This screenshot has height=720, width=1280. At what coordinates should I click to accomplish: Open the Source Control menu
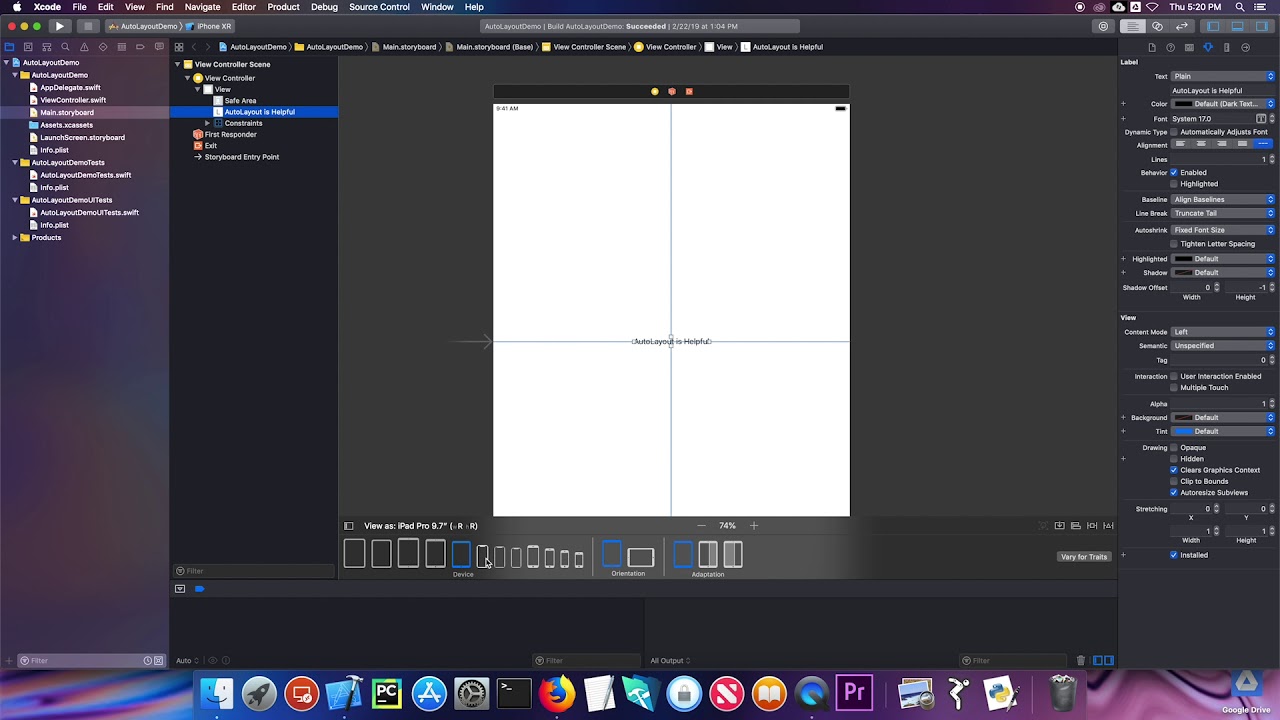click(x=379, y=7)
